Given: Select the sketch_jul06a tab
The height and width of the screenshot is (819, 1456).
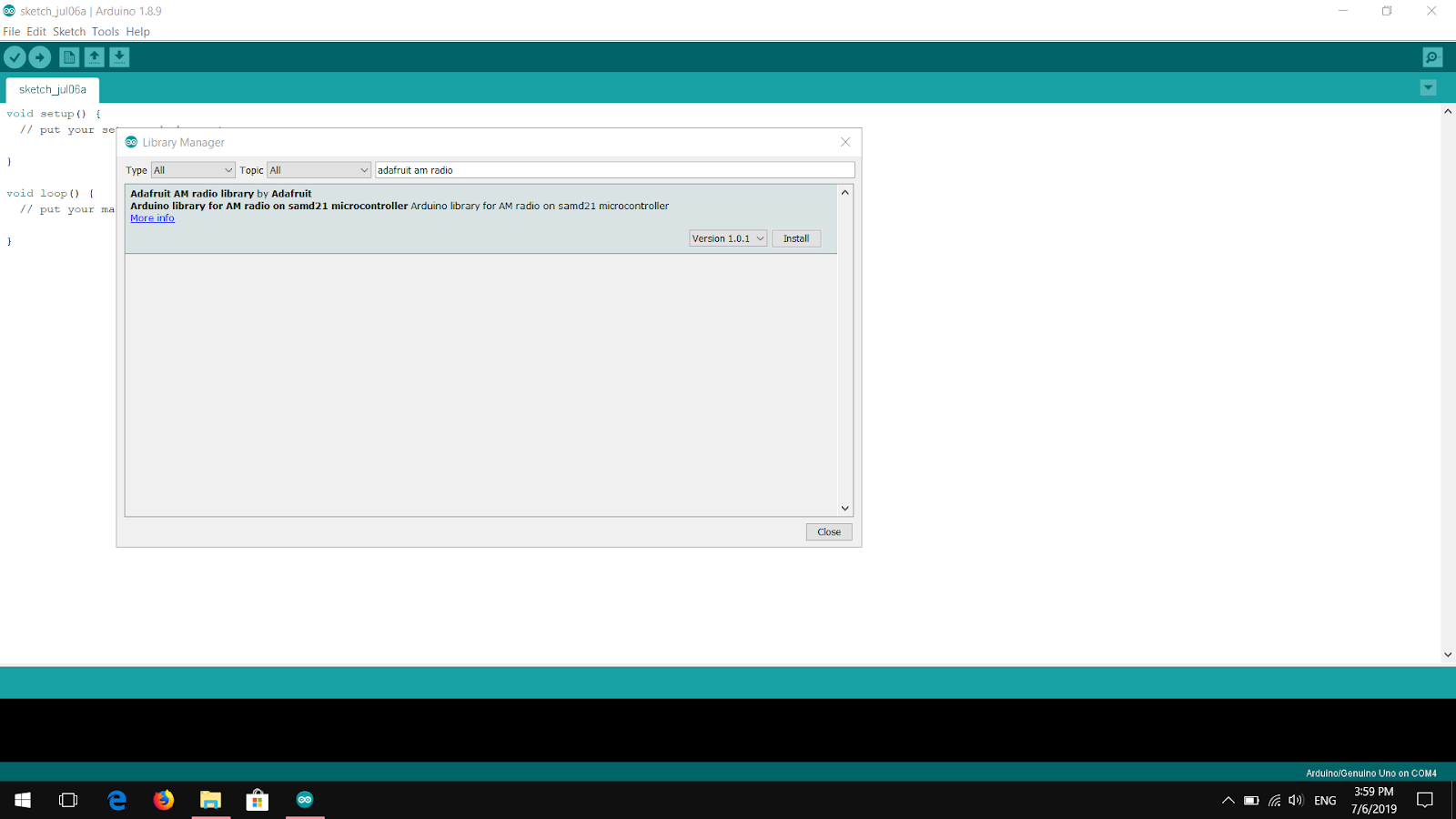Looking at the screenshot, I should coord(53,90).
